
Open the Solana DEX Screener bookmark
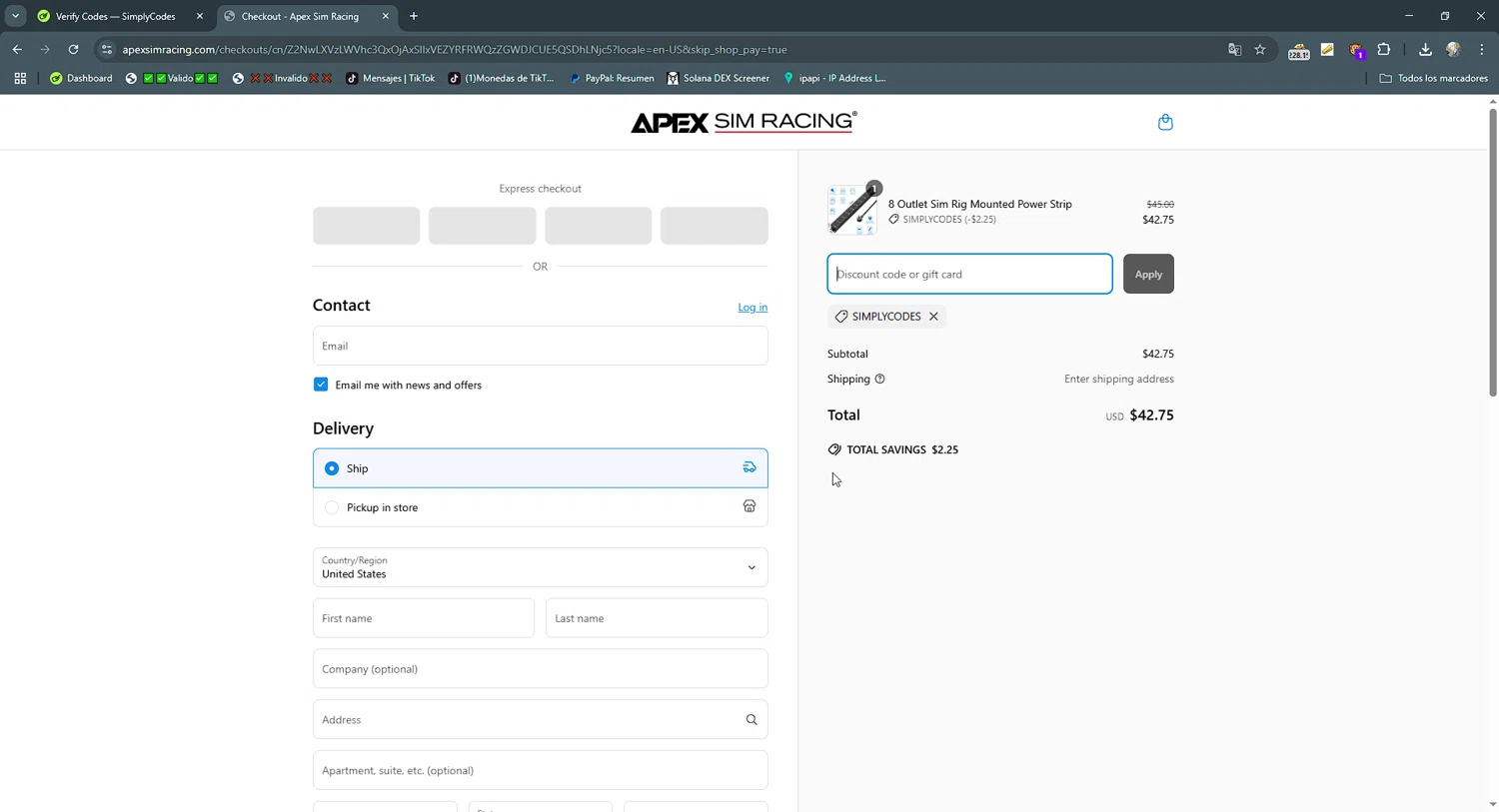[718, 78]
